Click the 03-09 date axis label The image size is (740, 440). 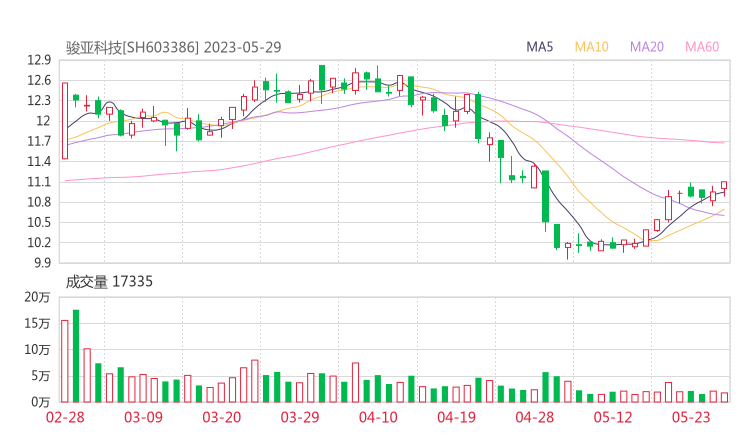pos(143,417)
